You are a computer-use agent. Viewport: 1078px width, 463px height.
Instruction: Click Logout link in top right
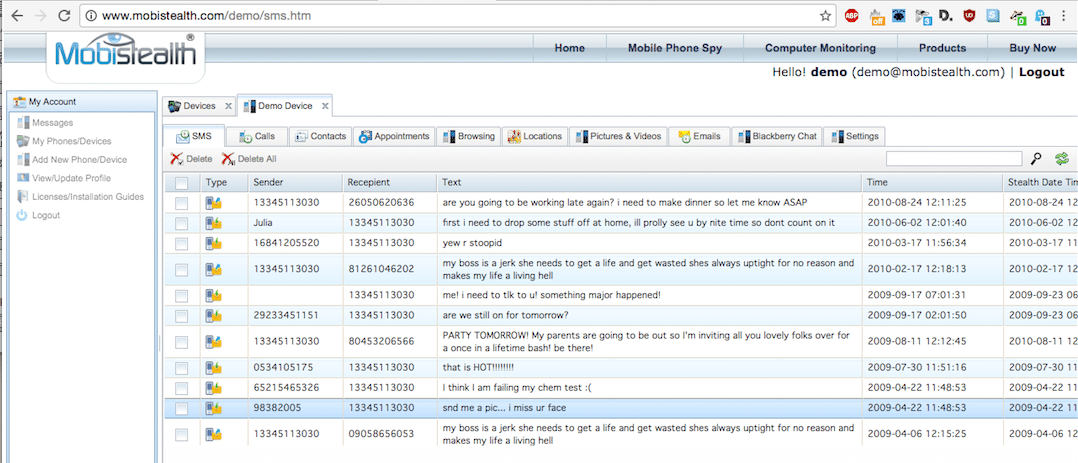(x=1042, y=72)
